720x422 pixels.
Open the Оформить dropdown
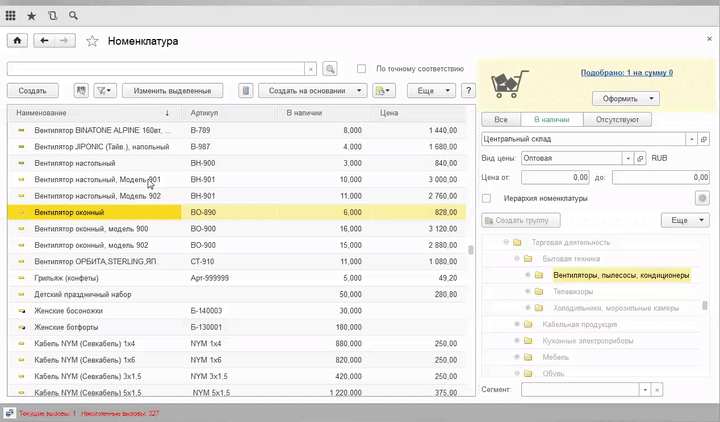click(625, 98)
